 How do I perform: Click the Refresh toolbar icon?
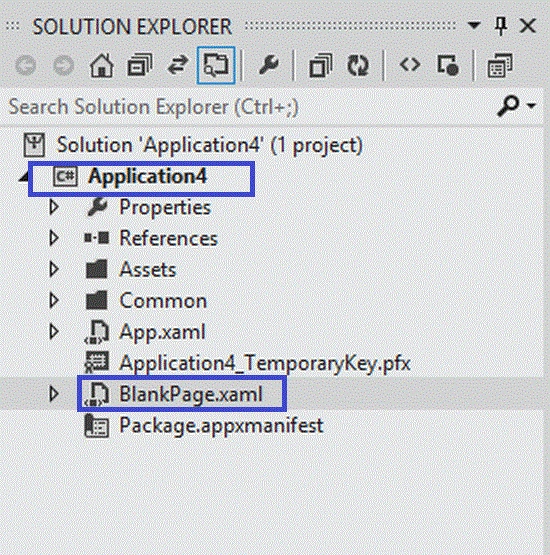358,65
